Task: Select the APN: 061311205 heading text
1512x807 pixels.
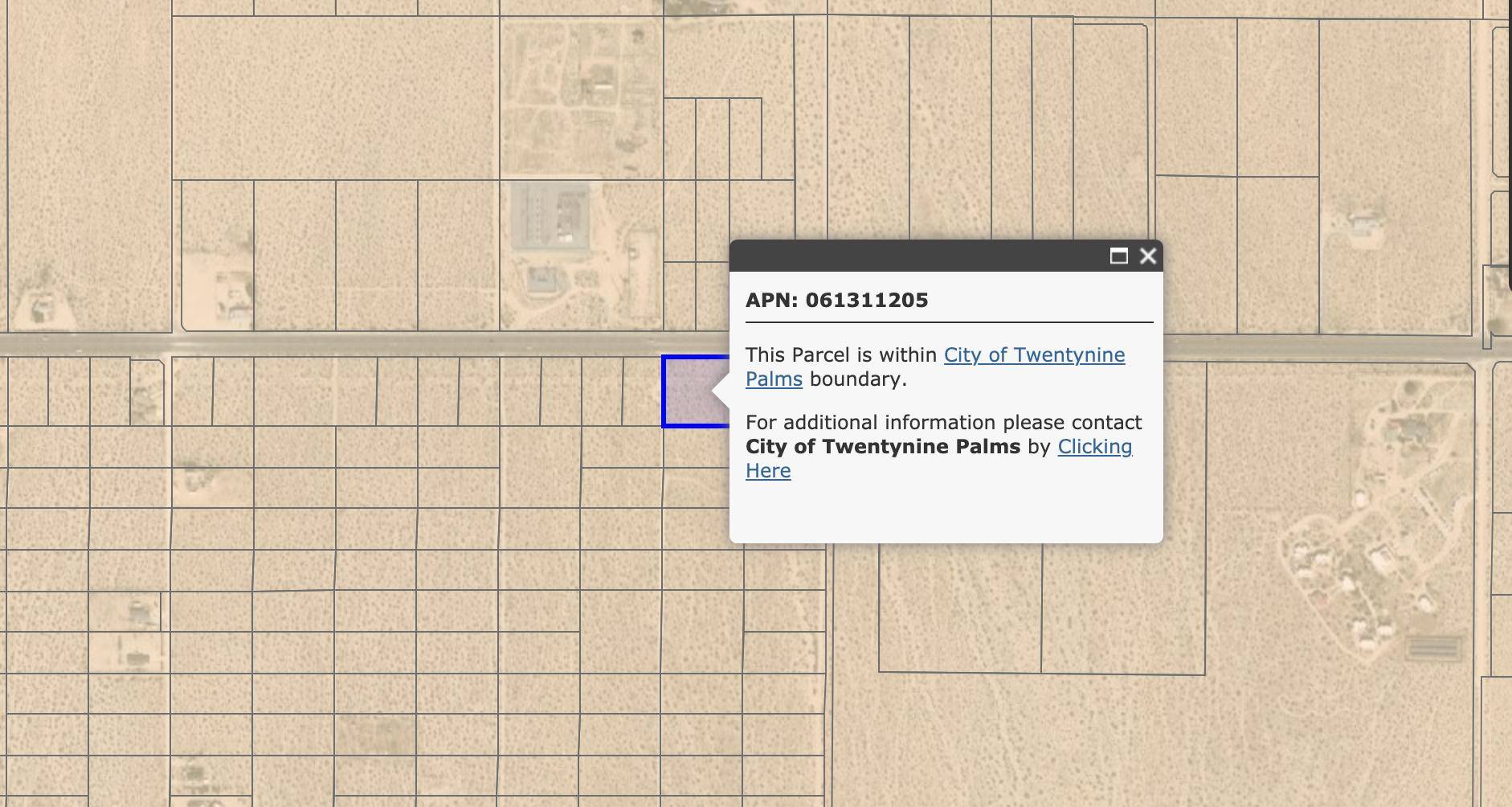Action: [x=837, y=301]
